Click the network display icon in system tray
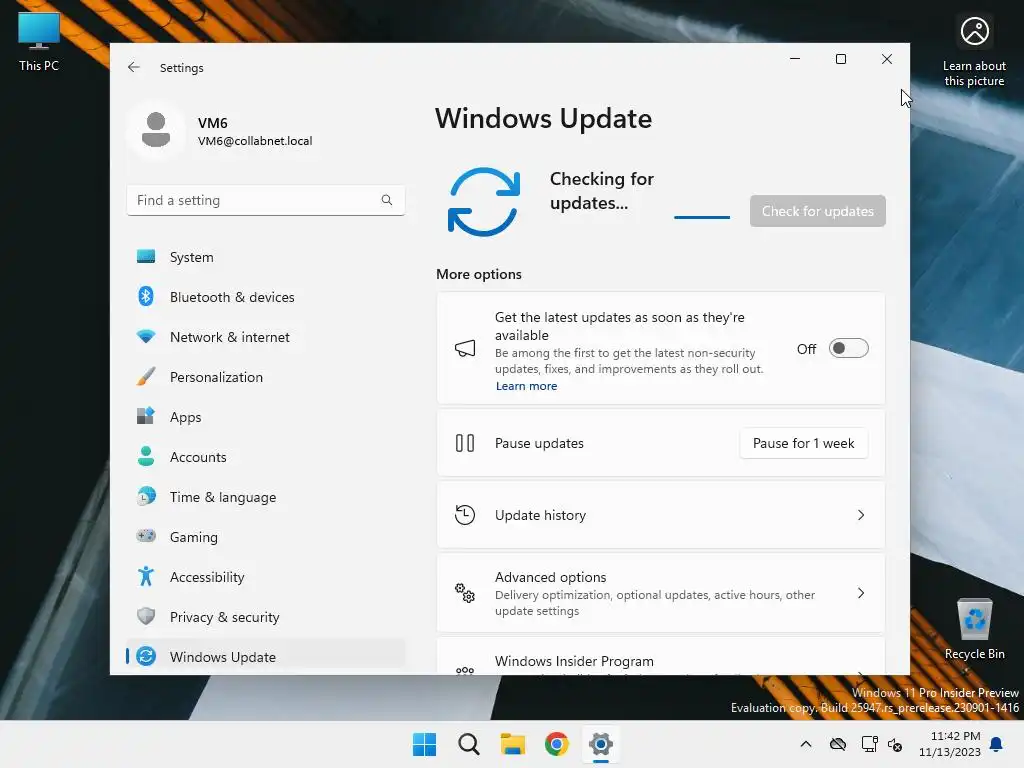This screenshot has height=768, width=1024. click(x=869, y=744)
